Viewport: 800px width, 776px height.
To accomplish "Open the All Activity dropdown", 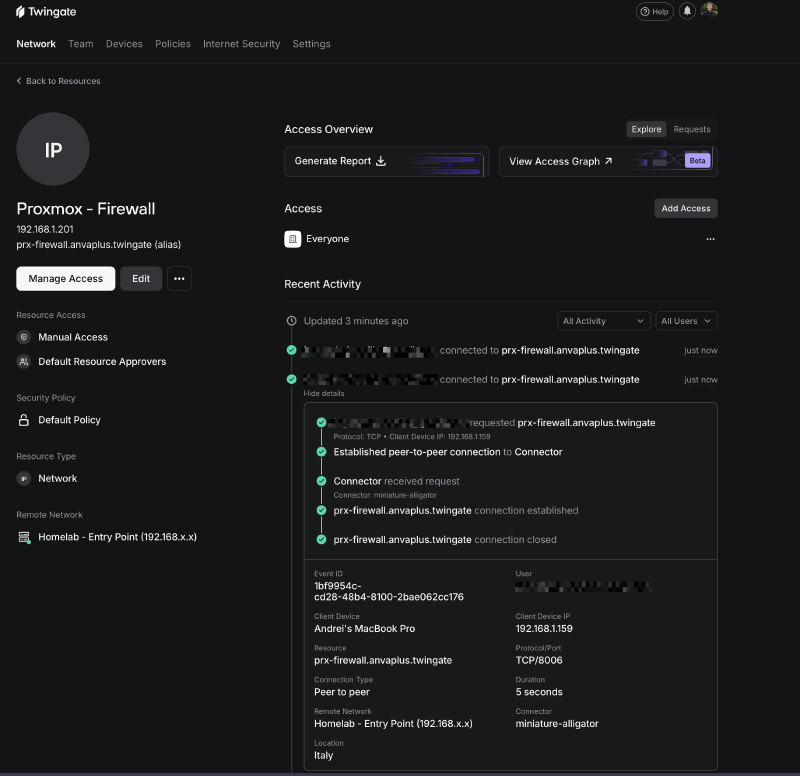I will click(604, 321).
